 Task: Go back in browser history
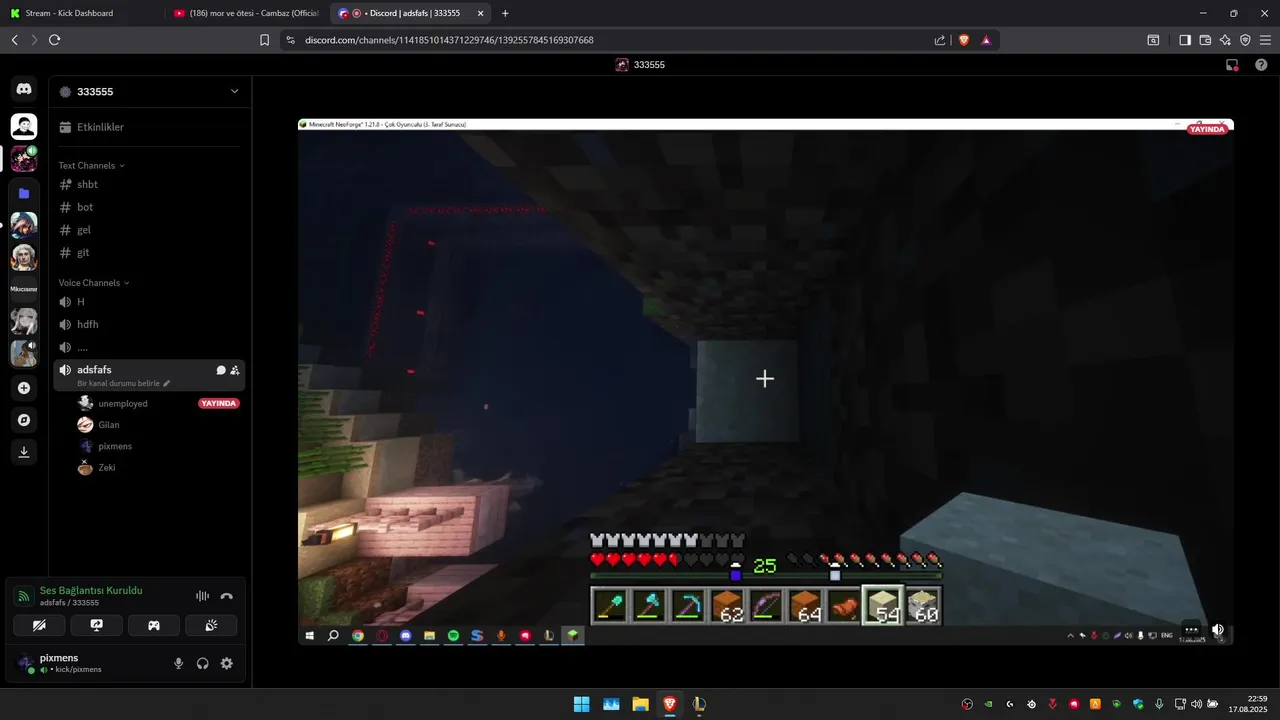pos(14,40)
